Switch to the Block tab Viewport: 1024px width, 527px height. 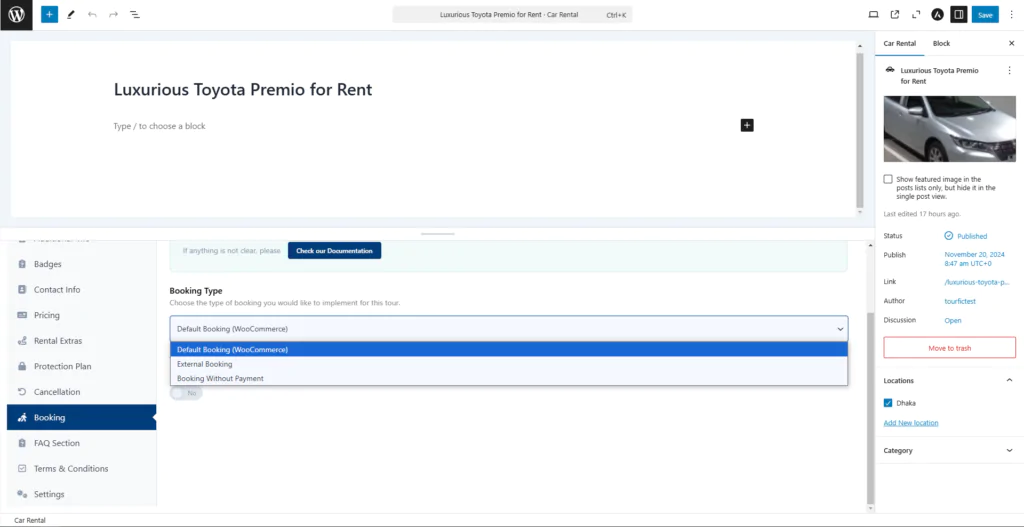pyautogui.click(x=941, y=43)
